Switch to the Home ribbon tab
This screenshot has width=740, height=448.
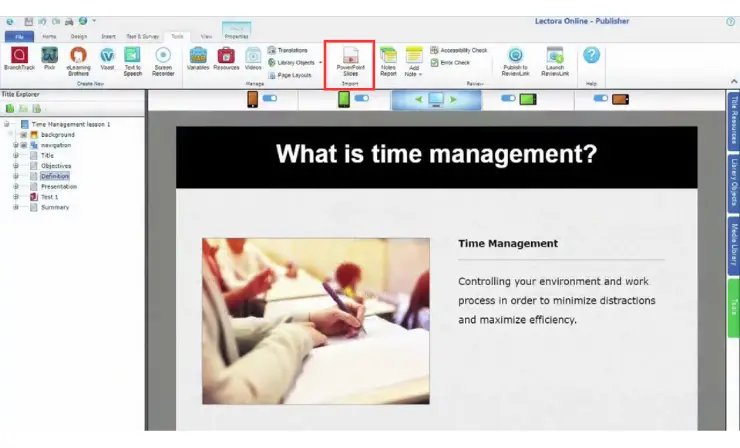point(49,36)
